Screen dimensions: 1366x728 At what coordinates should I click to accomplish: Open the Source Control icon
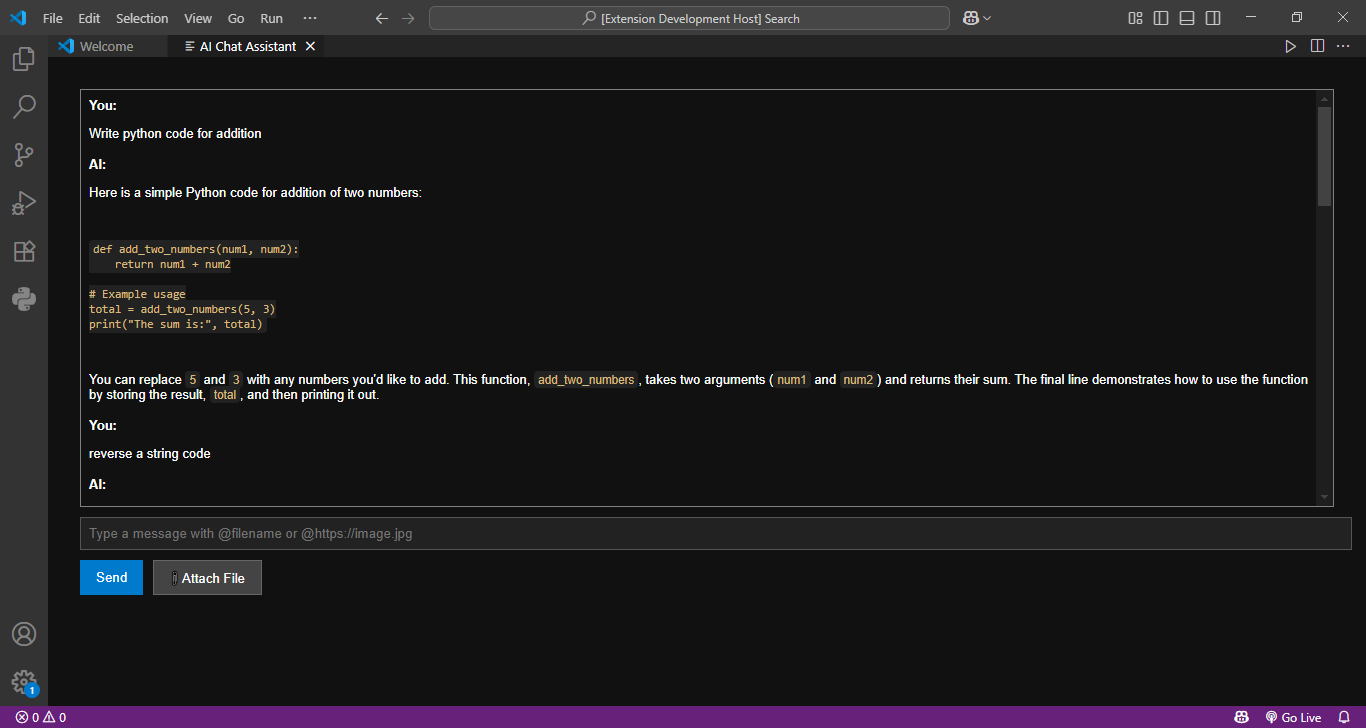click(x=24, y=154)
